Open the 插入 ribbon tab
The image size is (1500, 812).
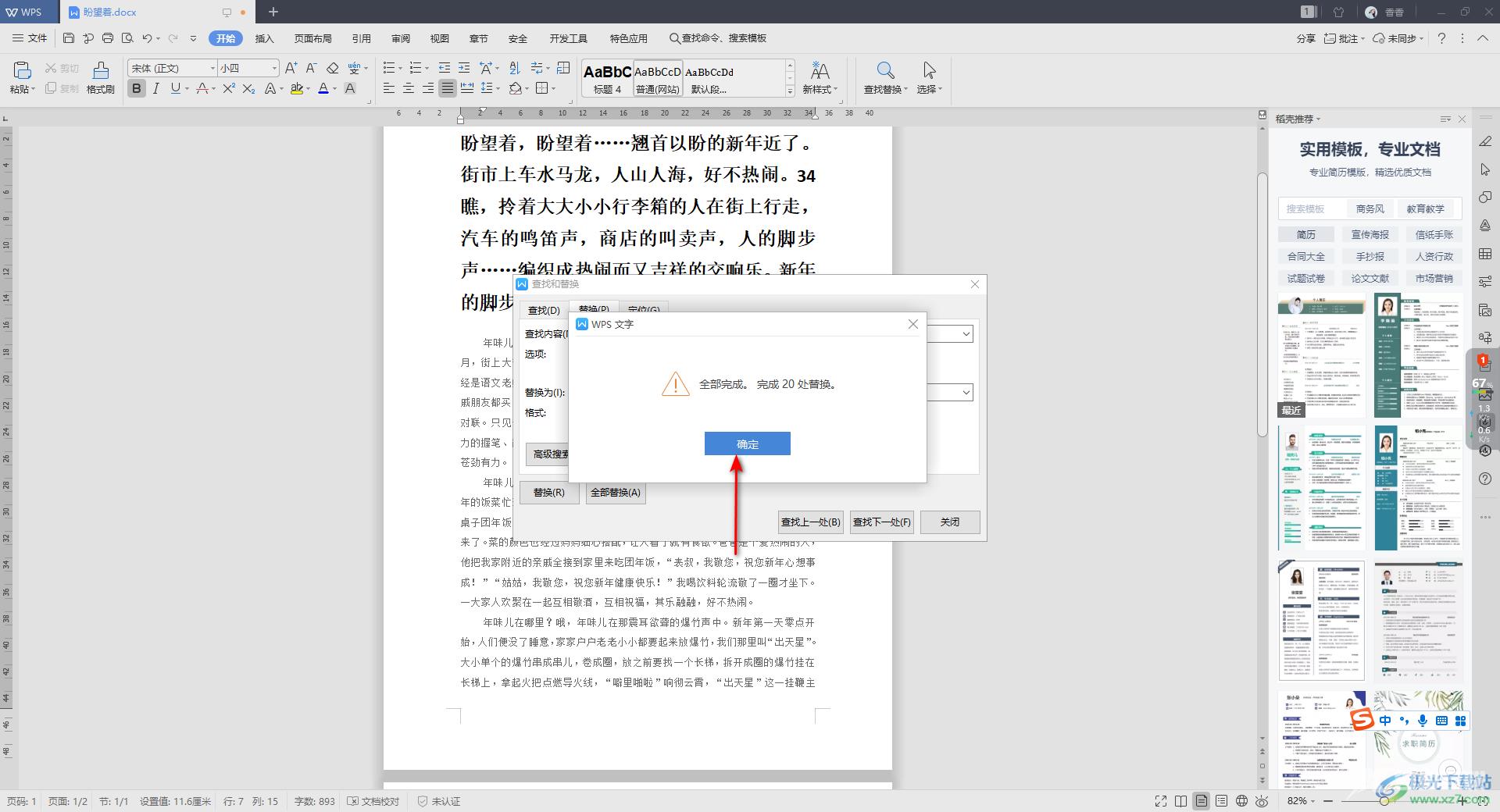point(265,38)
